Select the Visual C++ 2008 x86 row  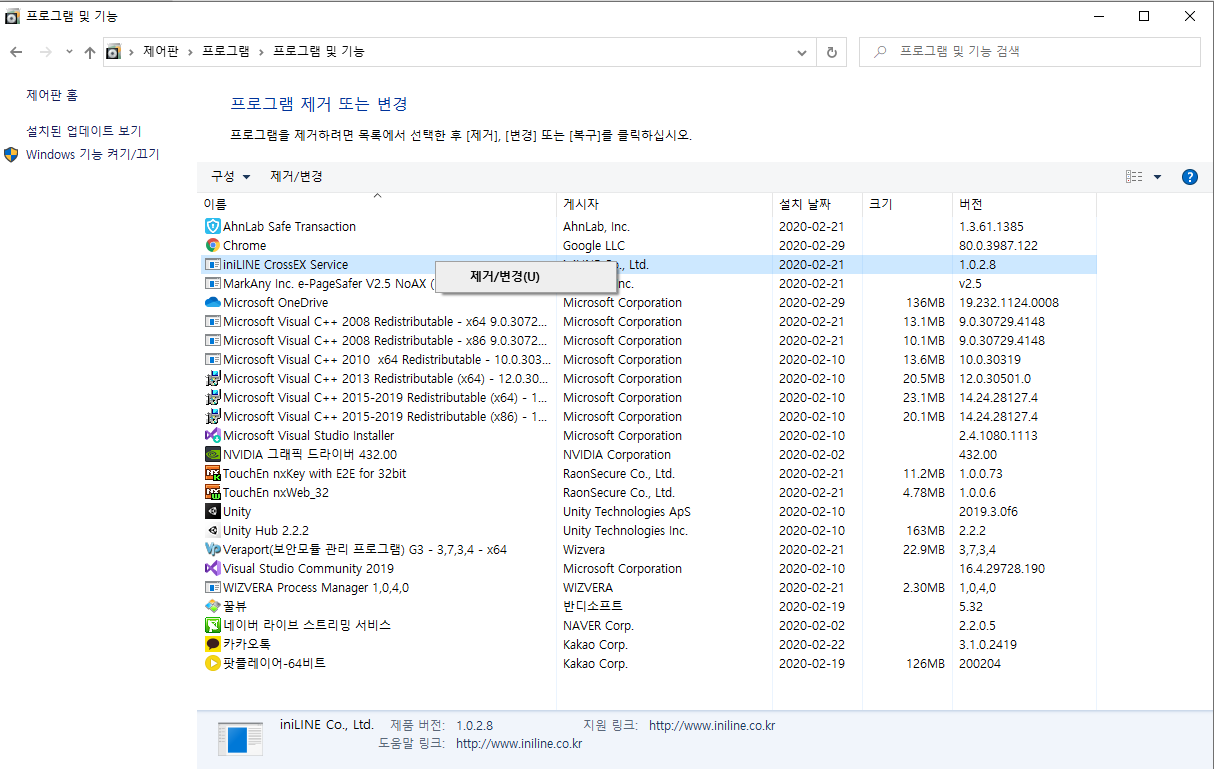pyautogui.click(x=647, y=341)
